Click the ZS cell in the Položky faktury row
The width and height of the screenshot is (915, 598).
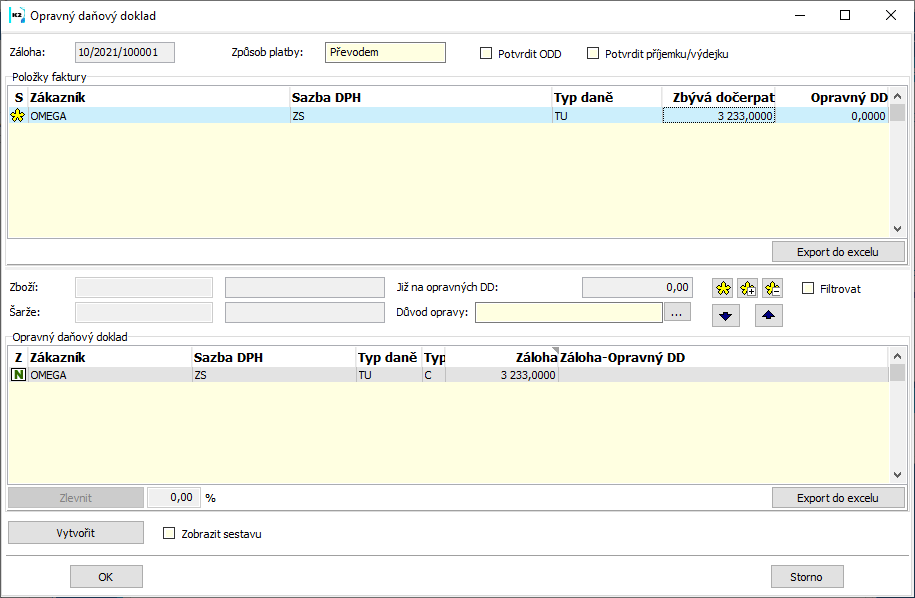click(x=421, y=116)
